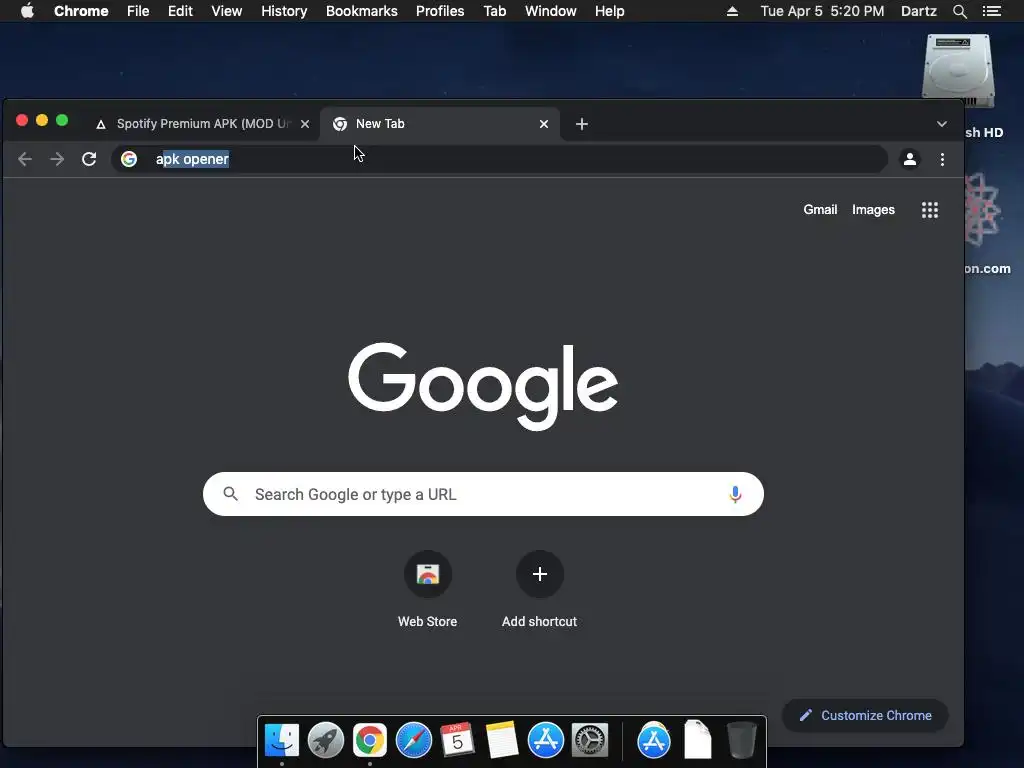Open the Tab menu

(494, 11)
